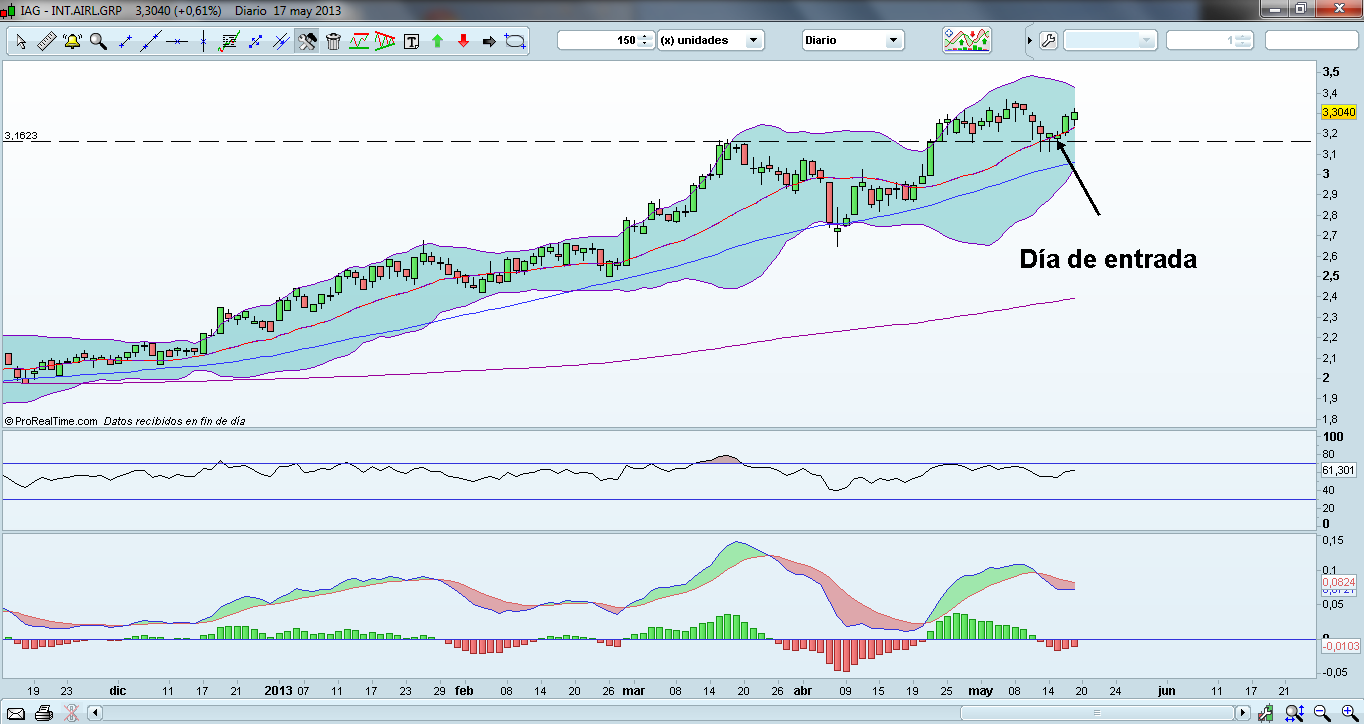Click the horizontal scrollbar thumb
The width and height of the screenshot is (1364, 724).
pyautogui.click(x=1096, y=713)
